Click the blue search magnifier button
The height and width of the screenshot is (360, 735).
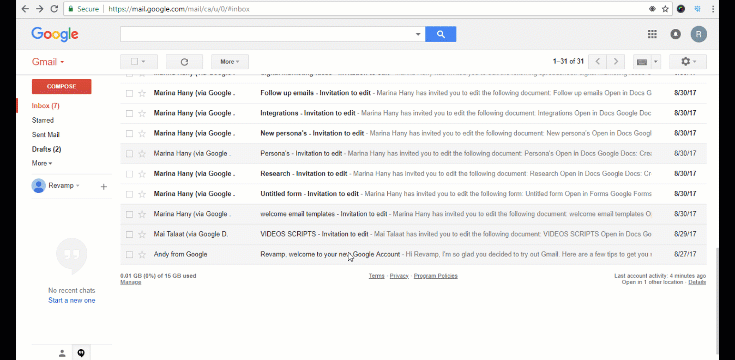point(441,34)
